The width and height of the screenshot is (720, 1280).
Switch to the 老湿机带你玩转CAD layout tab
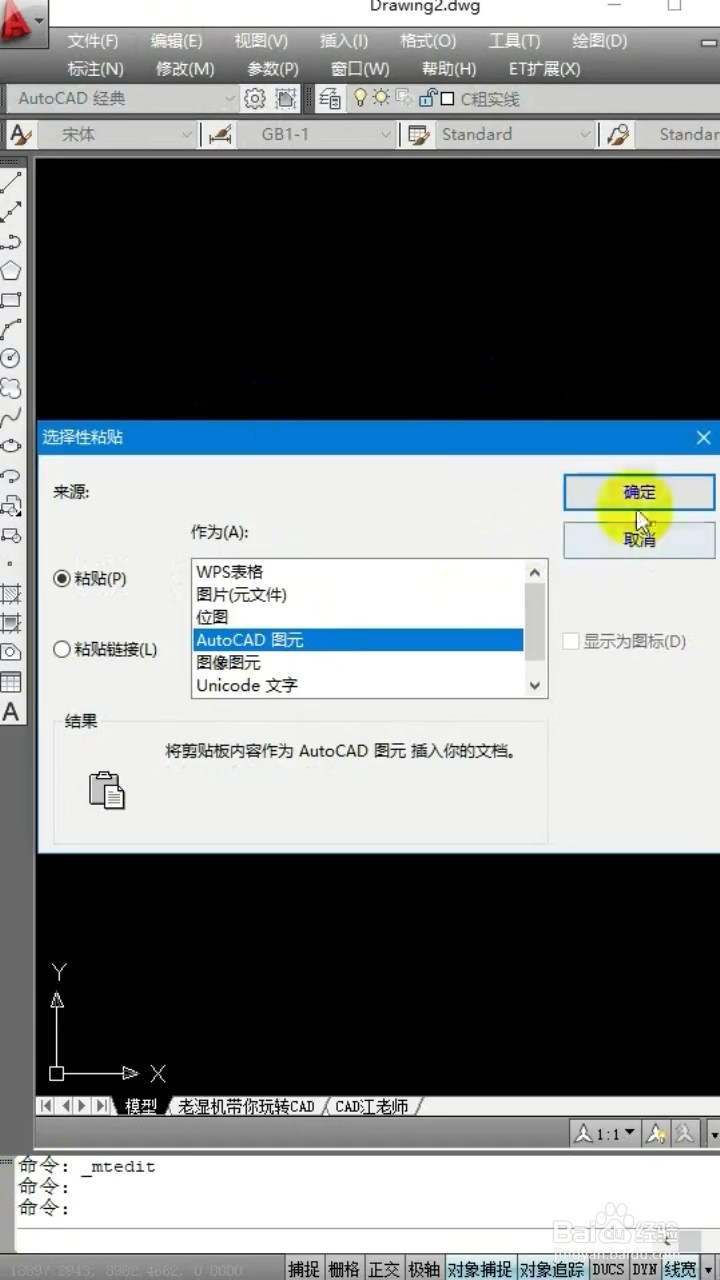(x=246, y=1106)
